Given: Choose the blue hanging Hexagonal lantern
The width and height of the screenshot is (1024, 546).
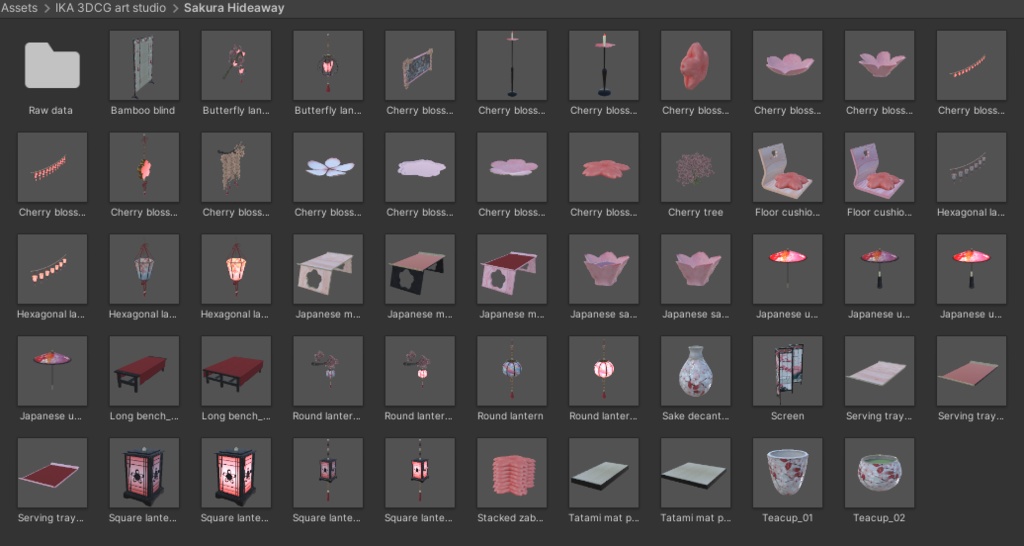Looking at the screenshot, I should 144,269.
